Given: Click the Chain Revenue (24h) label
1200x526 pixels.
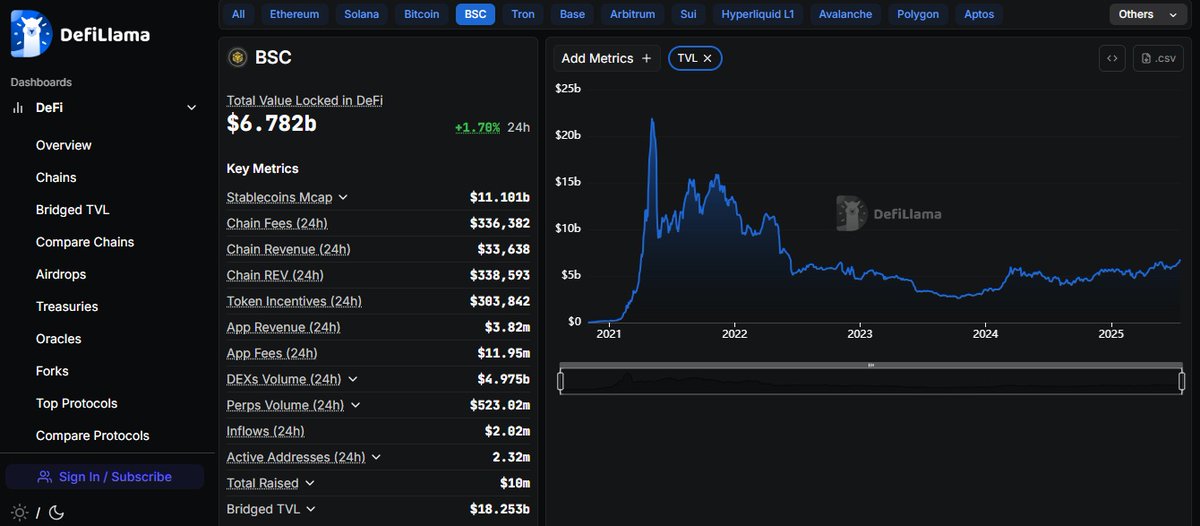Looking at the screenshot, I should coord(289,249).
